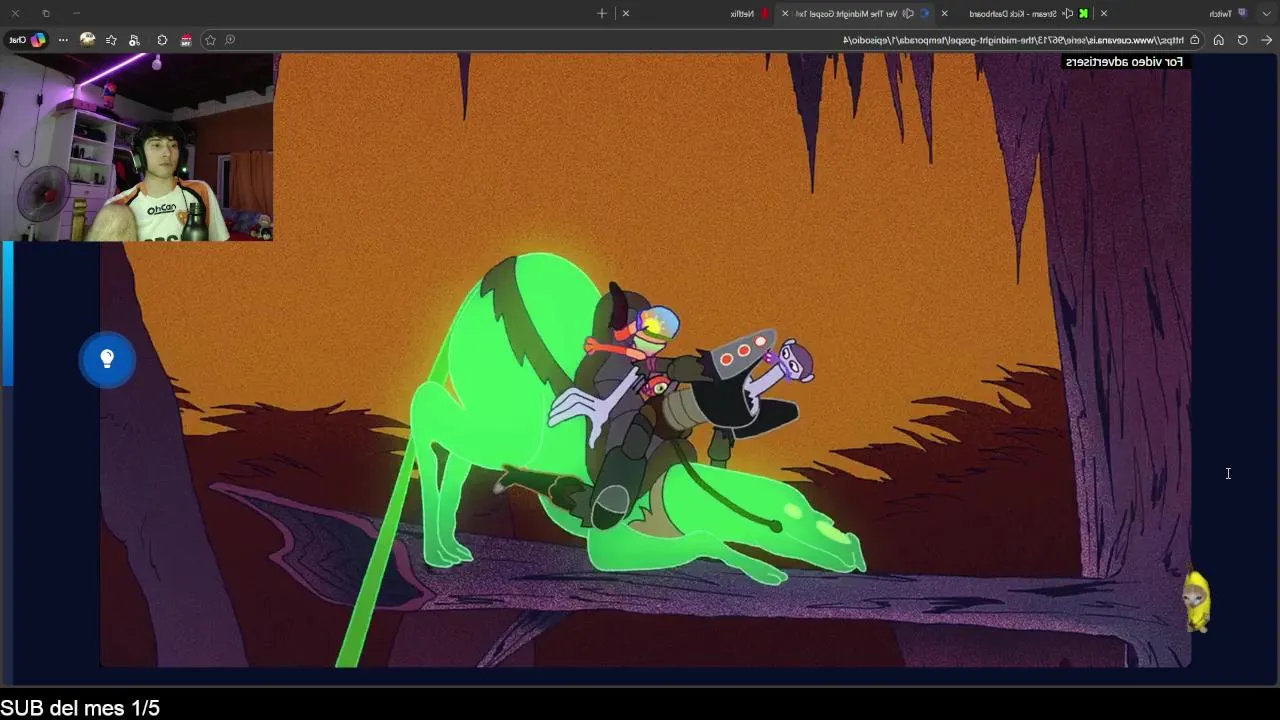The image size is (1280, 720).
Task: Open the home page via the house icon
Action: tap(1218, 40)
